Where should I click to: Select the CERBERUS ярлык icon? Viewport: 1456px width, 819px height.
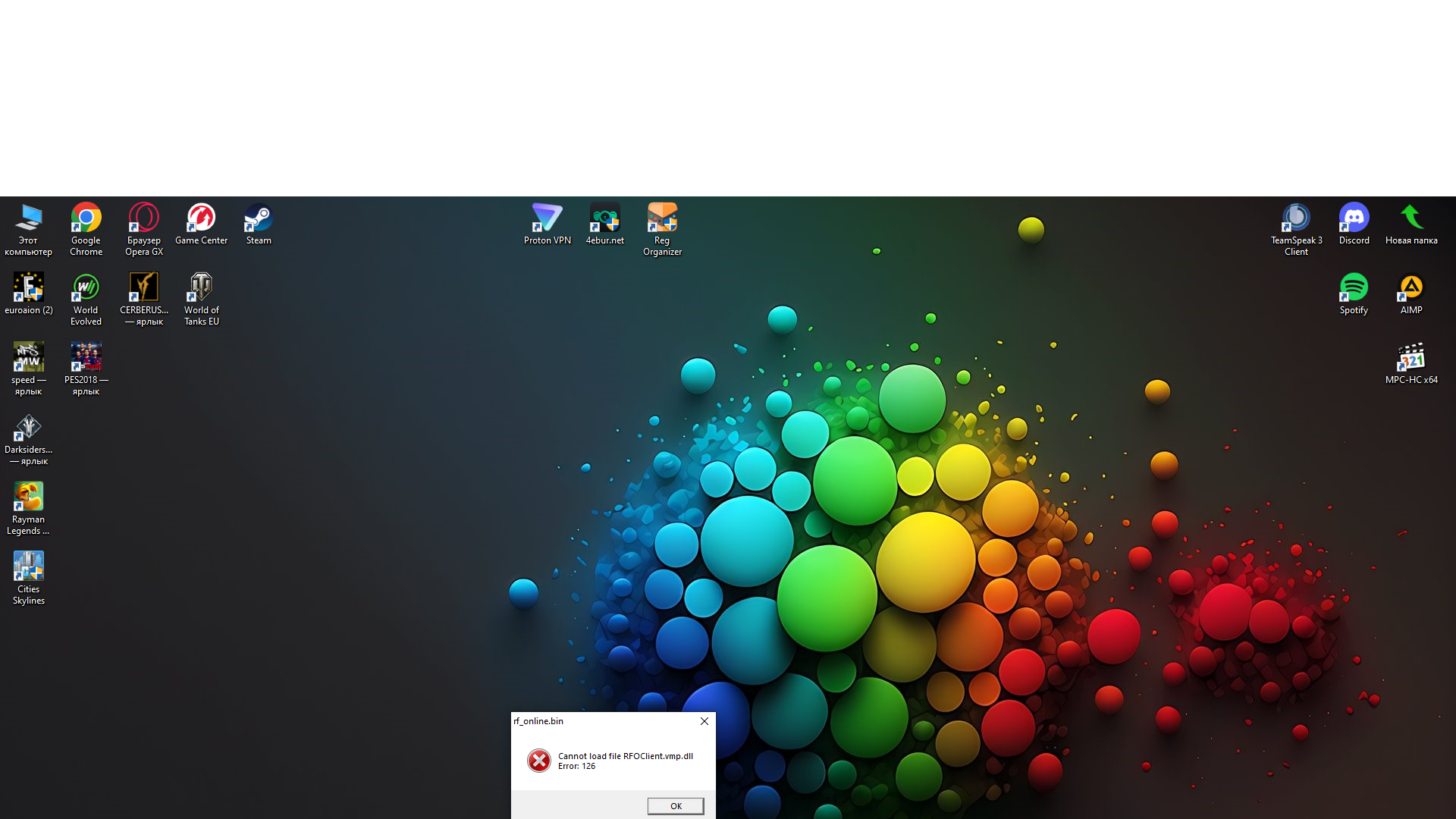click(143, 299)
